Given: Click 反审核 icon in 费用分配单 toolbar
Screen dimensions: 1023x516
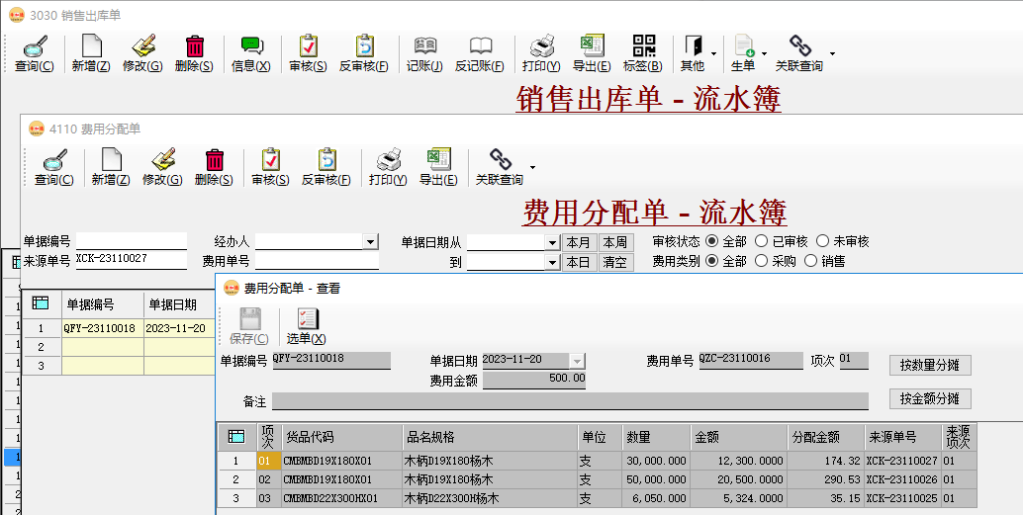Looking at the screenshot, I should (x=326, y=160).
